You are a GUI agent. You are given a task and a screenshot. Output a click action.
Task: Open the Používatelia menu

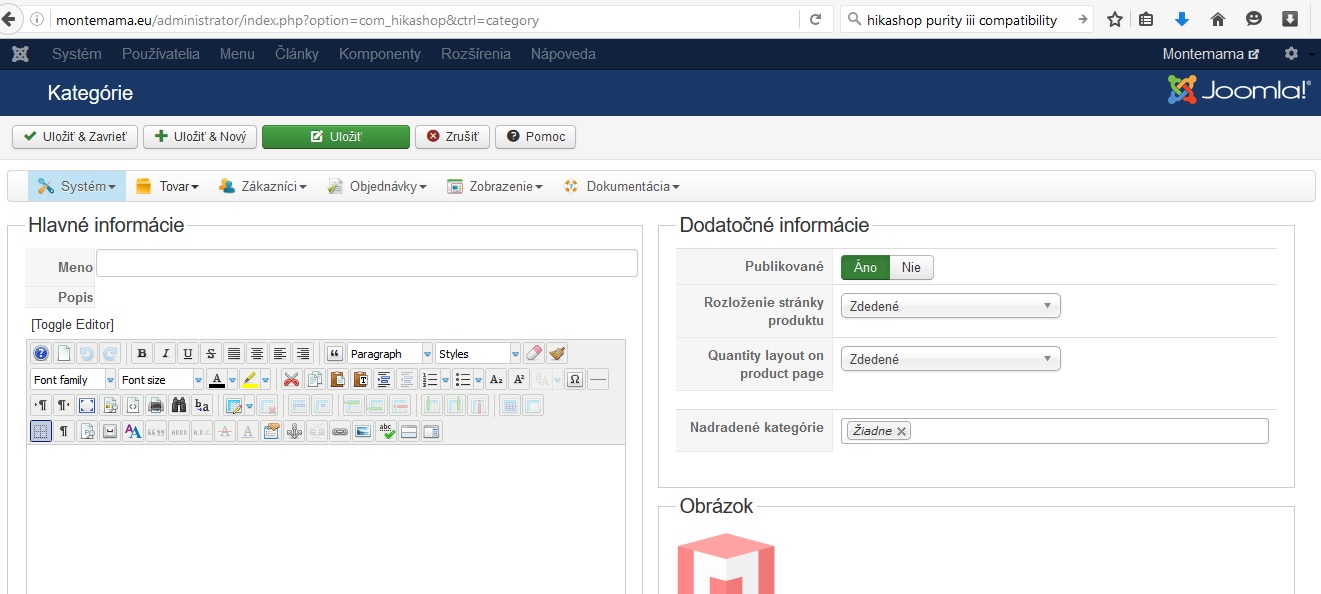(x=161, y=54)
